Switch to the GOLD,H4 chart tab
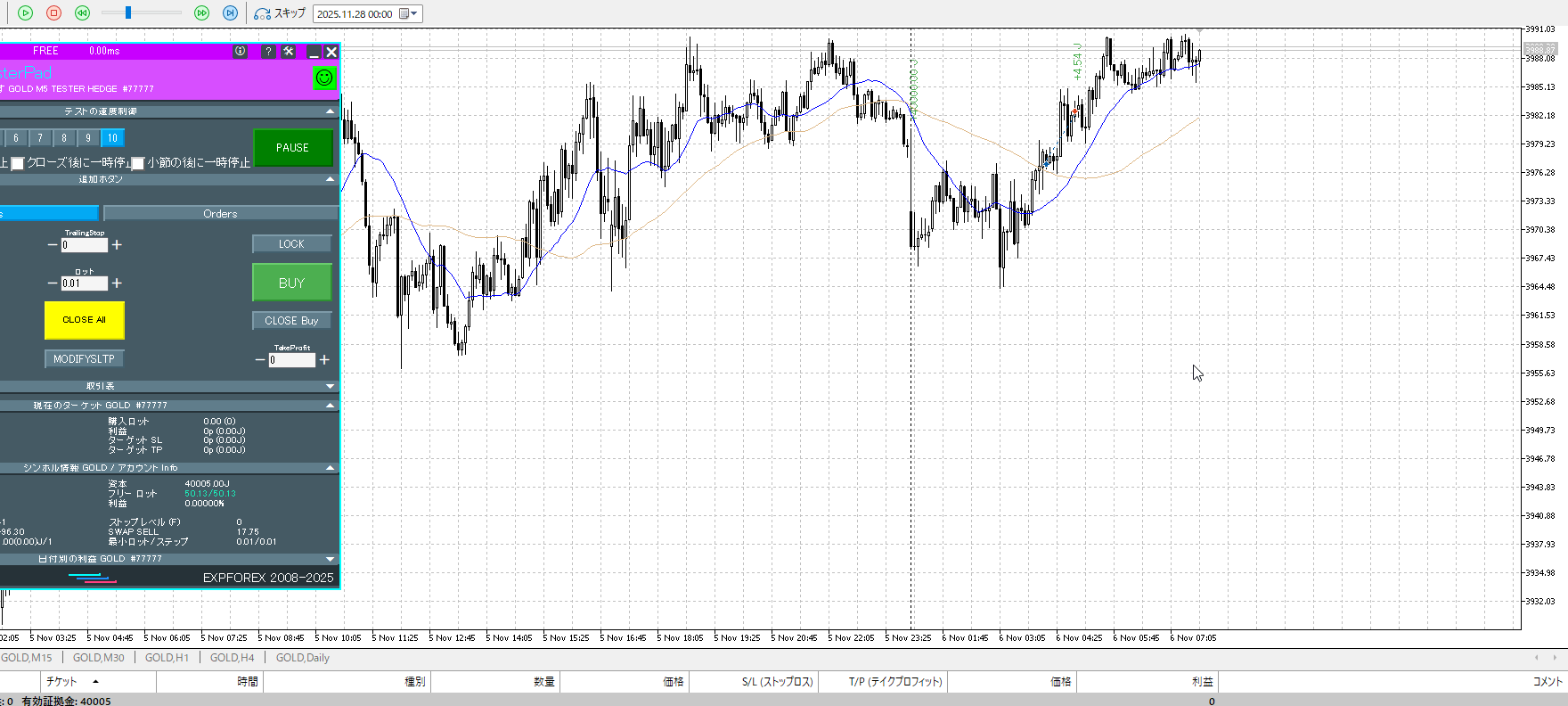 (232, 658)
